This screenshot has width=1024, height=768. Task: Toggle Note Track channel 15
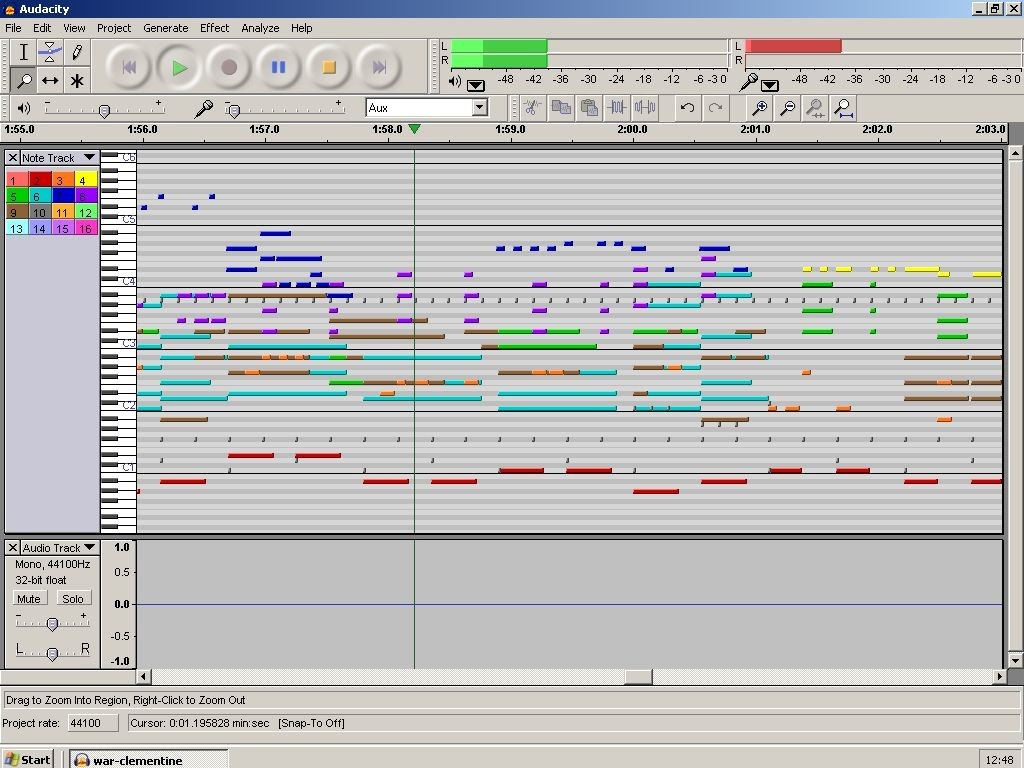tap(63, 228)
